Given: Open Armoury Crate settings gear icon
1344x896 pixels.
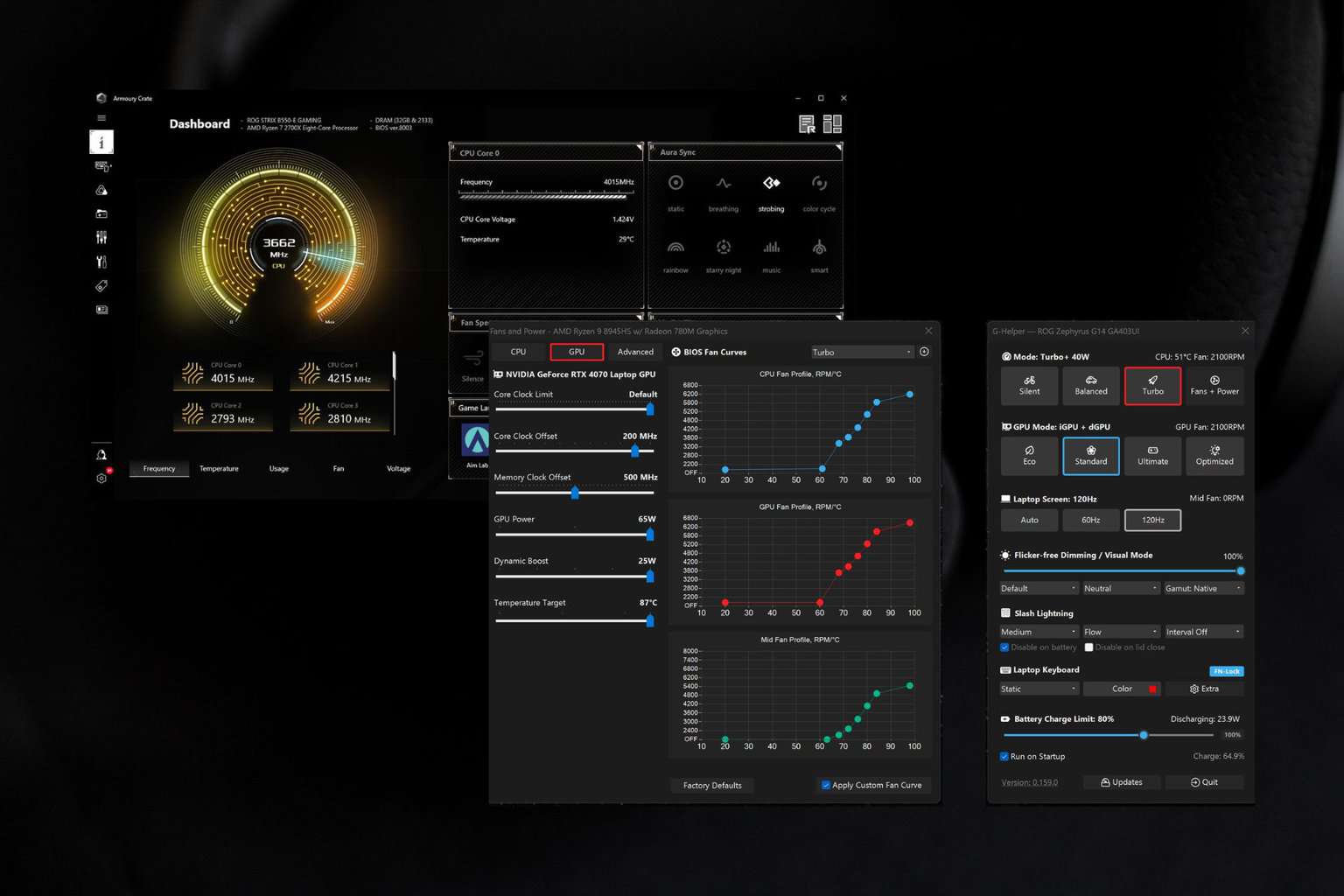Looking at the screenshot, I should click(x=101, y=478).
